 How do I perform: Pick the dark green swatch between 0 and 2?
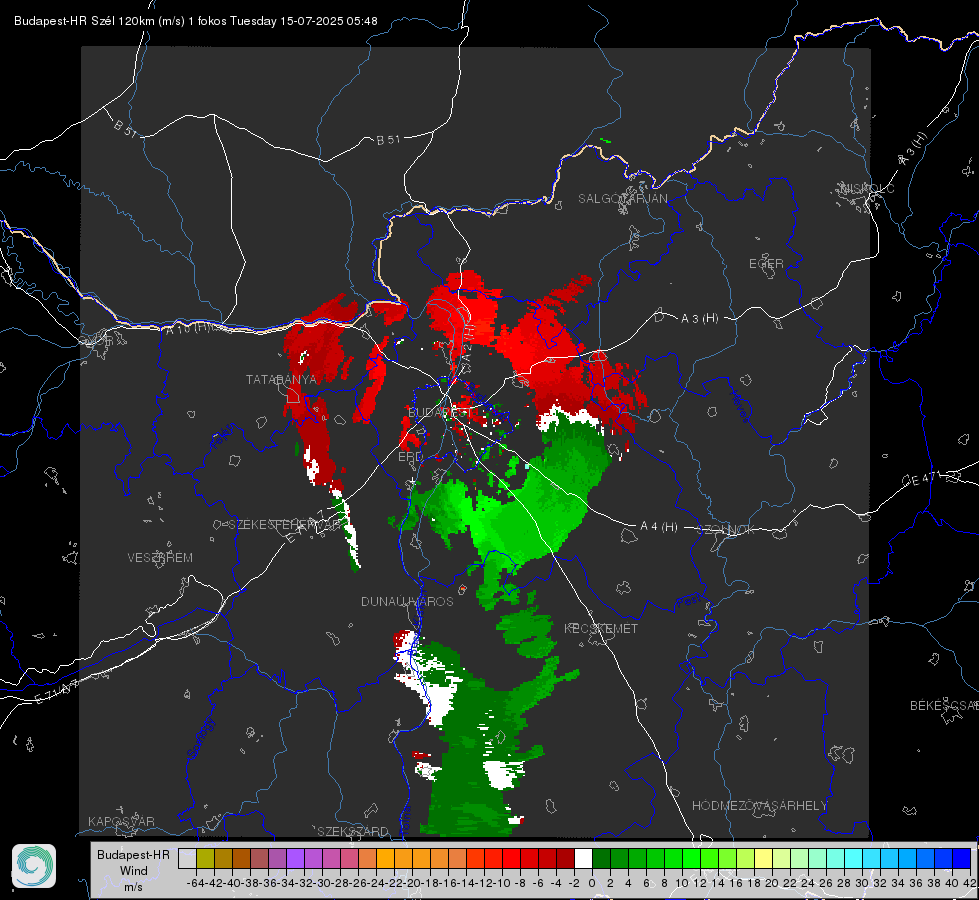point(601,858)
